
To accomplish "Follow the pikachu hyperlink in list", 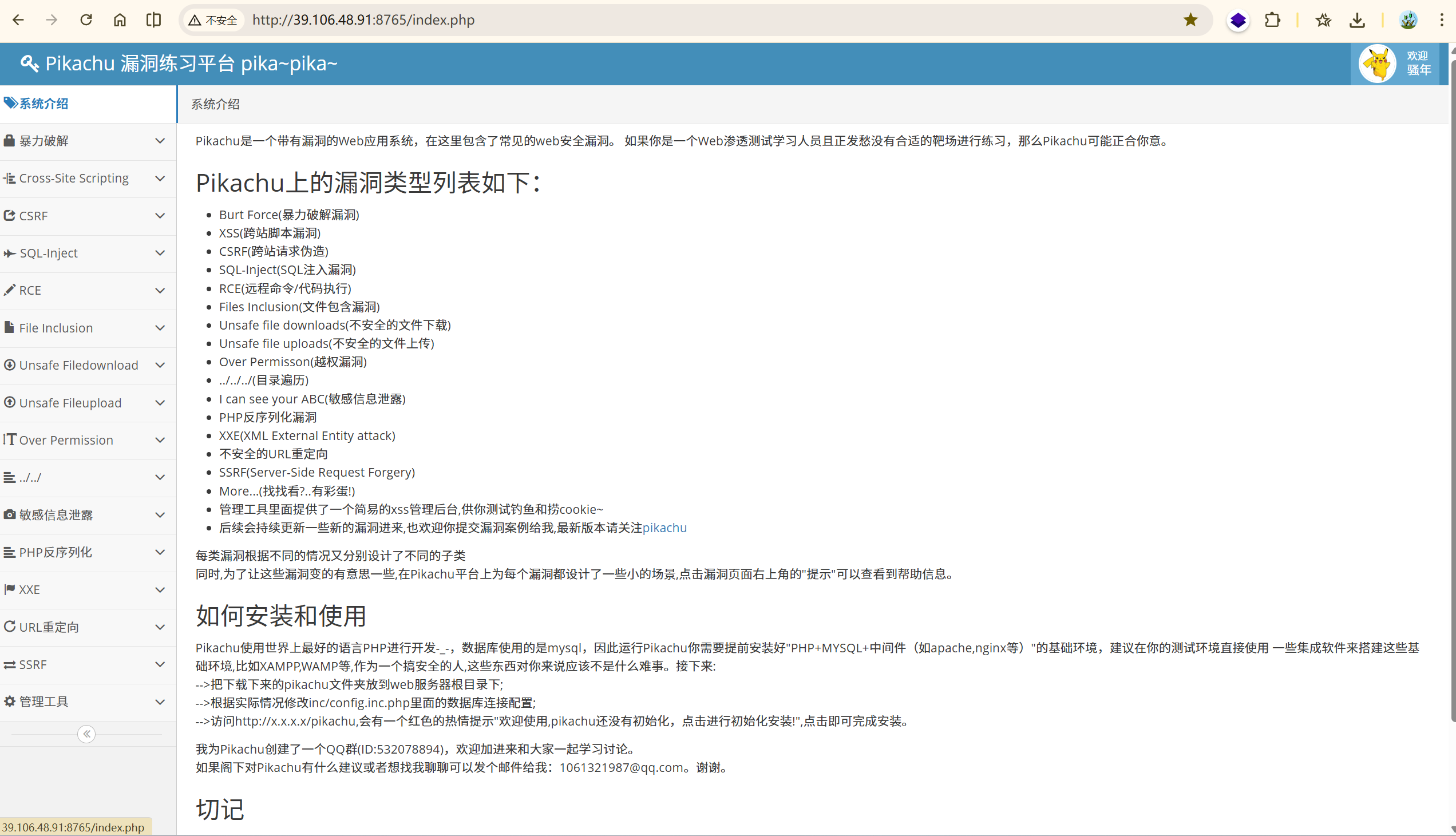I will point(664,528).
